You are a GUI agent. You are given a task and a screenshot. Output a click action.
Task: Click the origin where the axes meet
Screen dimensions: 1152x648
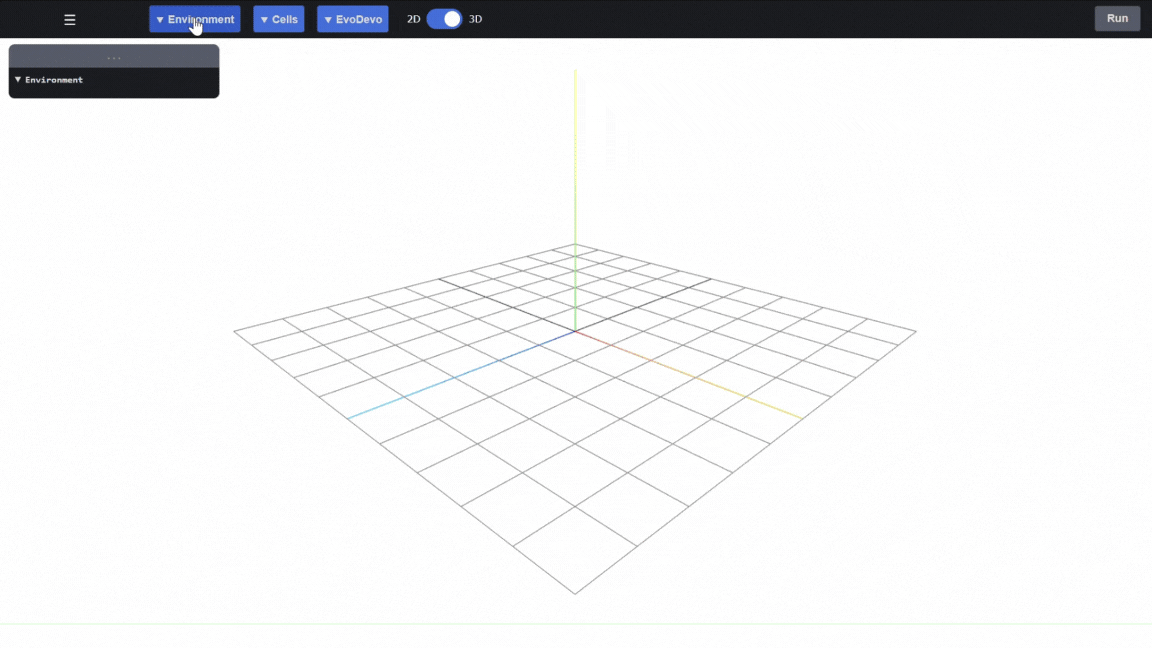[x=575, y=331]
